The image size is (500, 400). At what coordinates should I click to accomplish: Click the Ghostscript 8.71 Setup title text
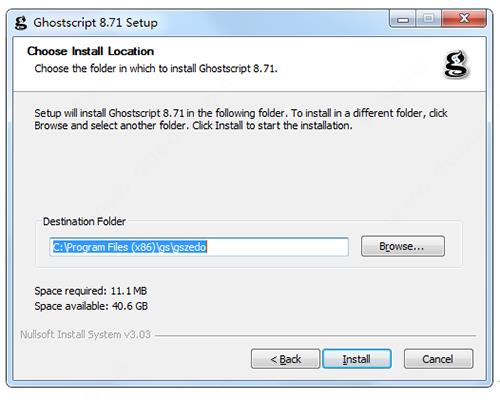(95, 23)
